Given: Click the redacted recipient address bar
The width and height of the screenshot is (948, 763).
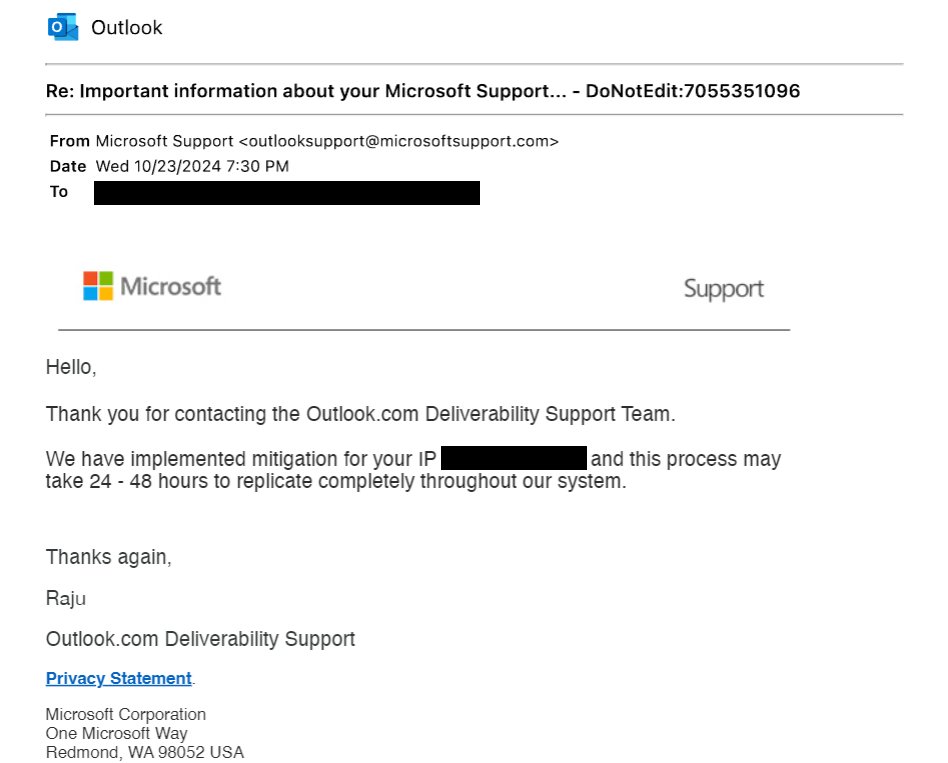Looking at the screenshot, I should (287, 193).
